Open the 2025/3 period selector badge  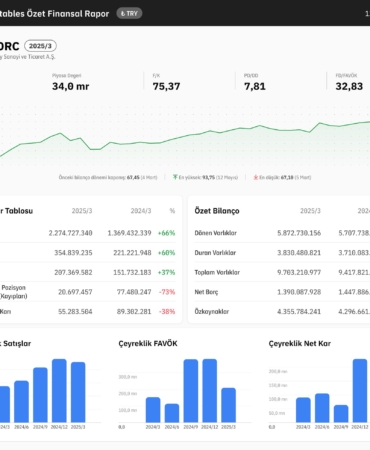[x=40, y=46]
